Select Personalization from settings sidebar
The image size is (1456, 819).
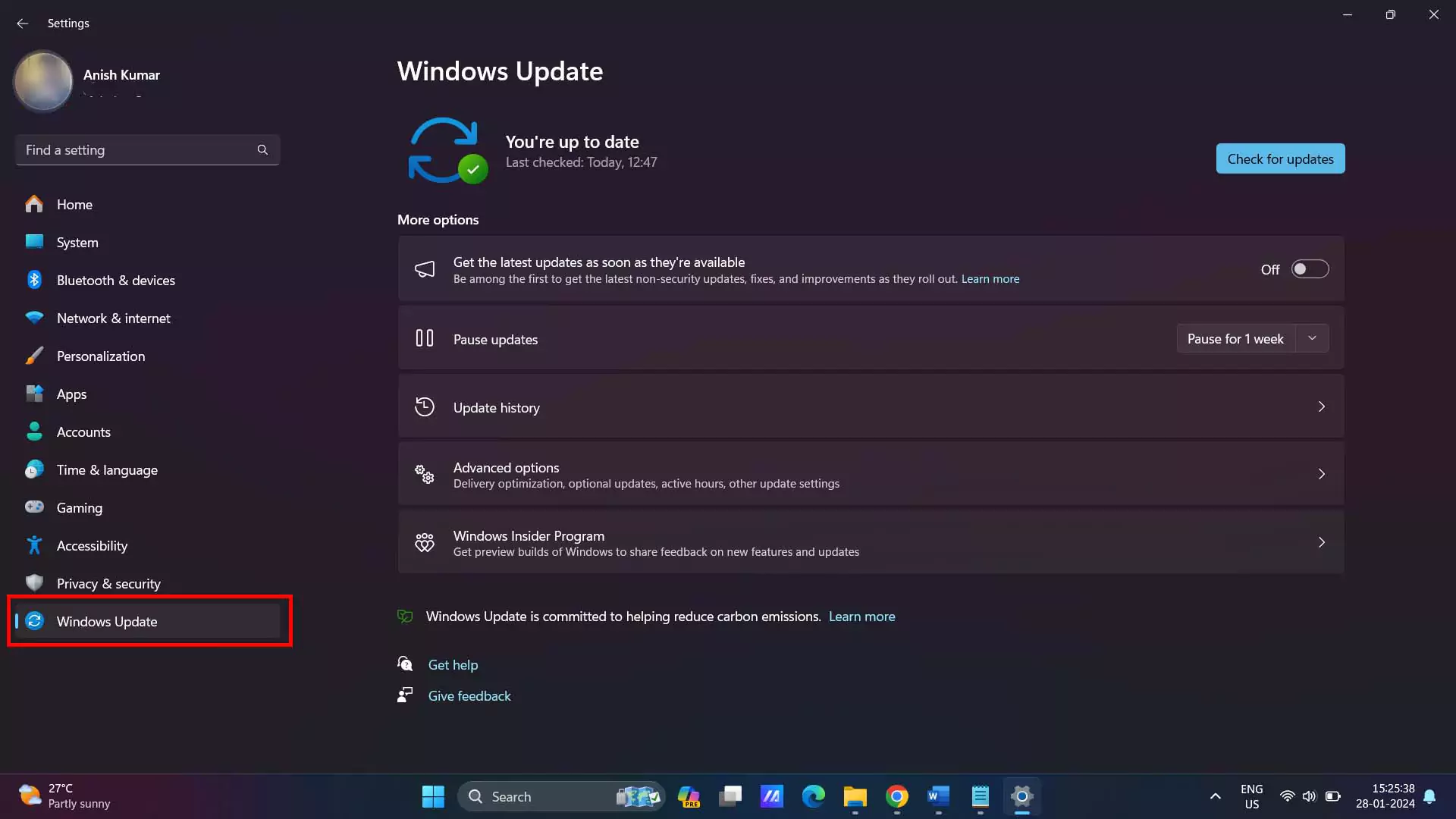100,355
